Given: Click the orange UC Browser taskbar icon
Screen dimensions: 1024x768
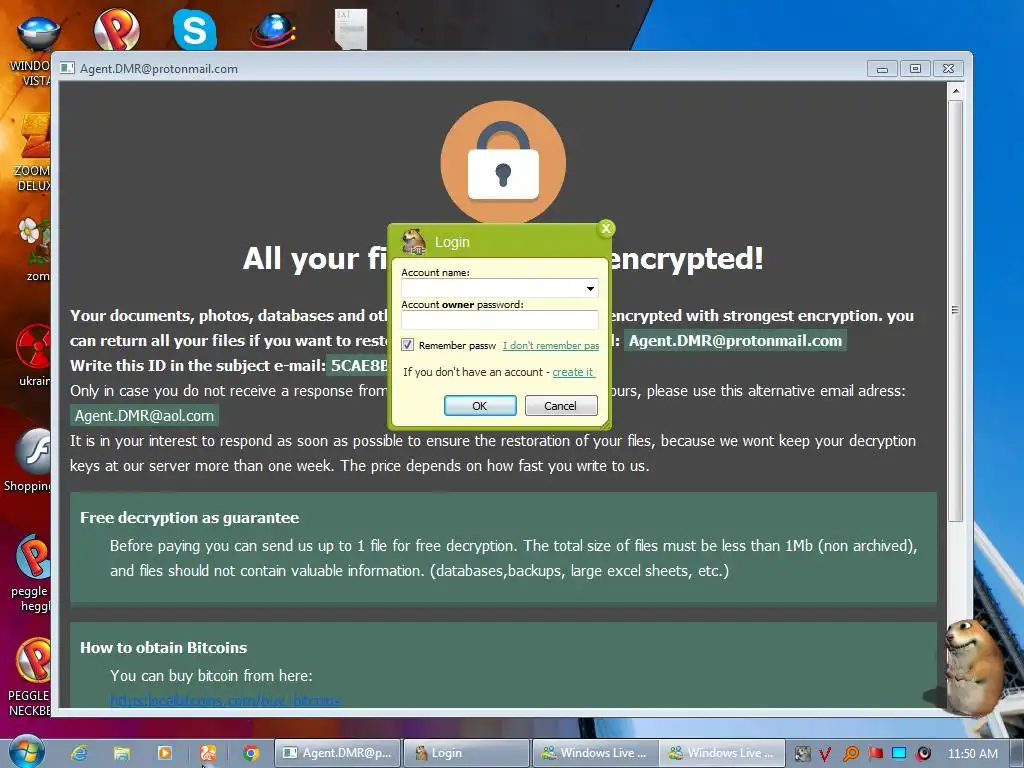Looking at the screenshot, I should pos(208,753).
